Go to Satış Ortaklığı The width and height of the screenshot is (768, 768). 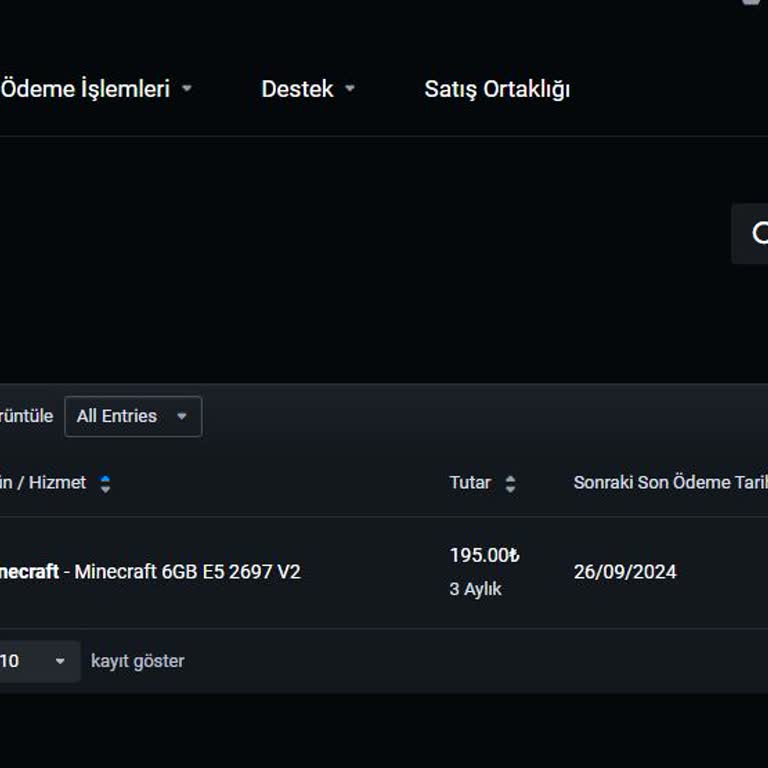[x=497, y=89]
